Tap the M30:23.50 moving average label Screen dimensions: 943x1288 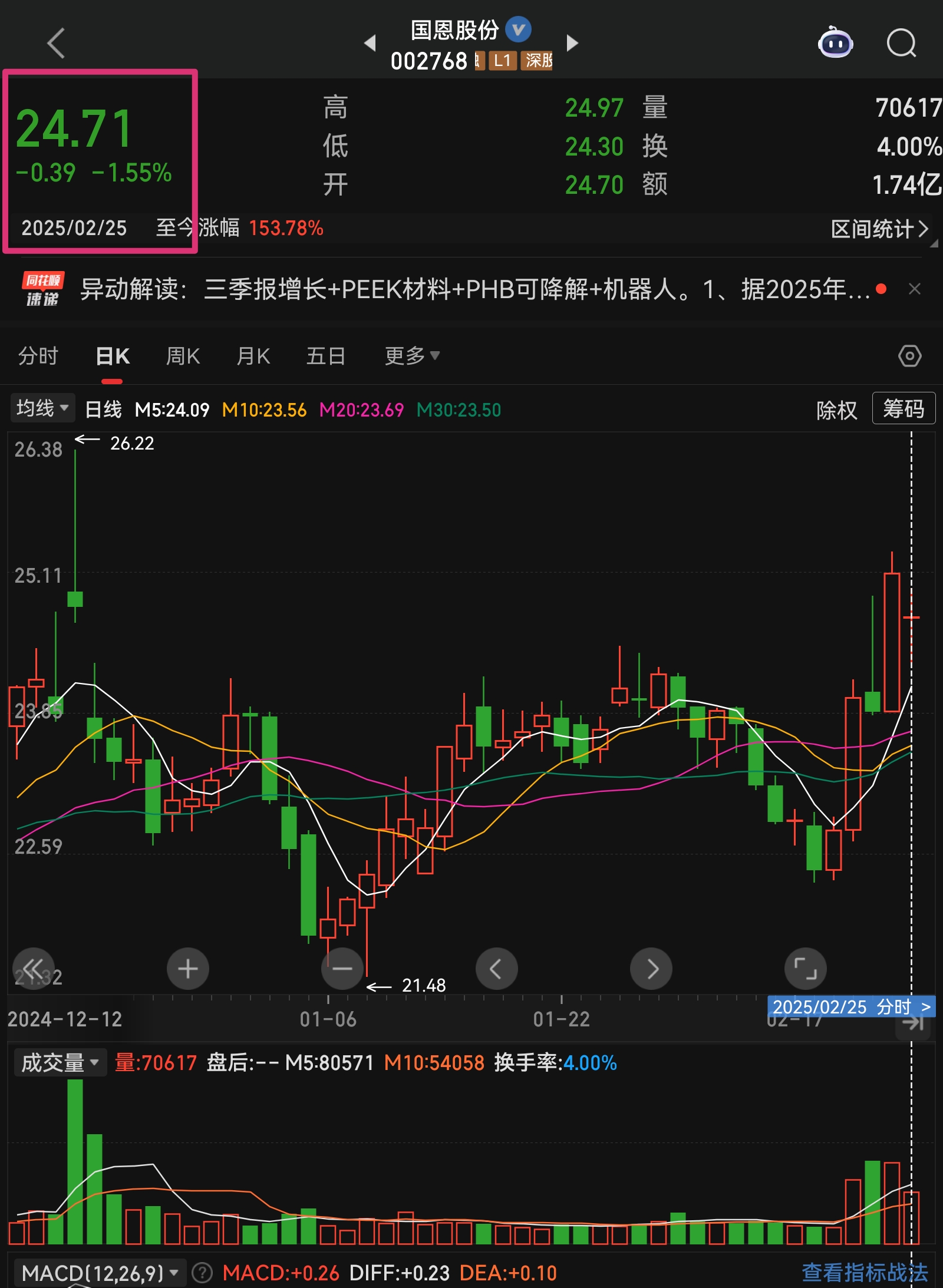(459, 409)
